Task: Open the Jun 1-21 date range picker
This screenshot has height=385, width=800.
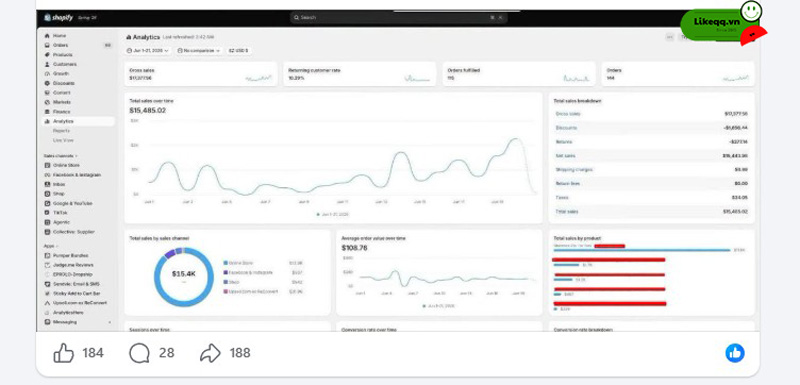Action: [x=147, y=51]
